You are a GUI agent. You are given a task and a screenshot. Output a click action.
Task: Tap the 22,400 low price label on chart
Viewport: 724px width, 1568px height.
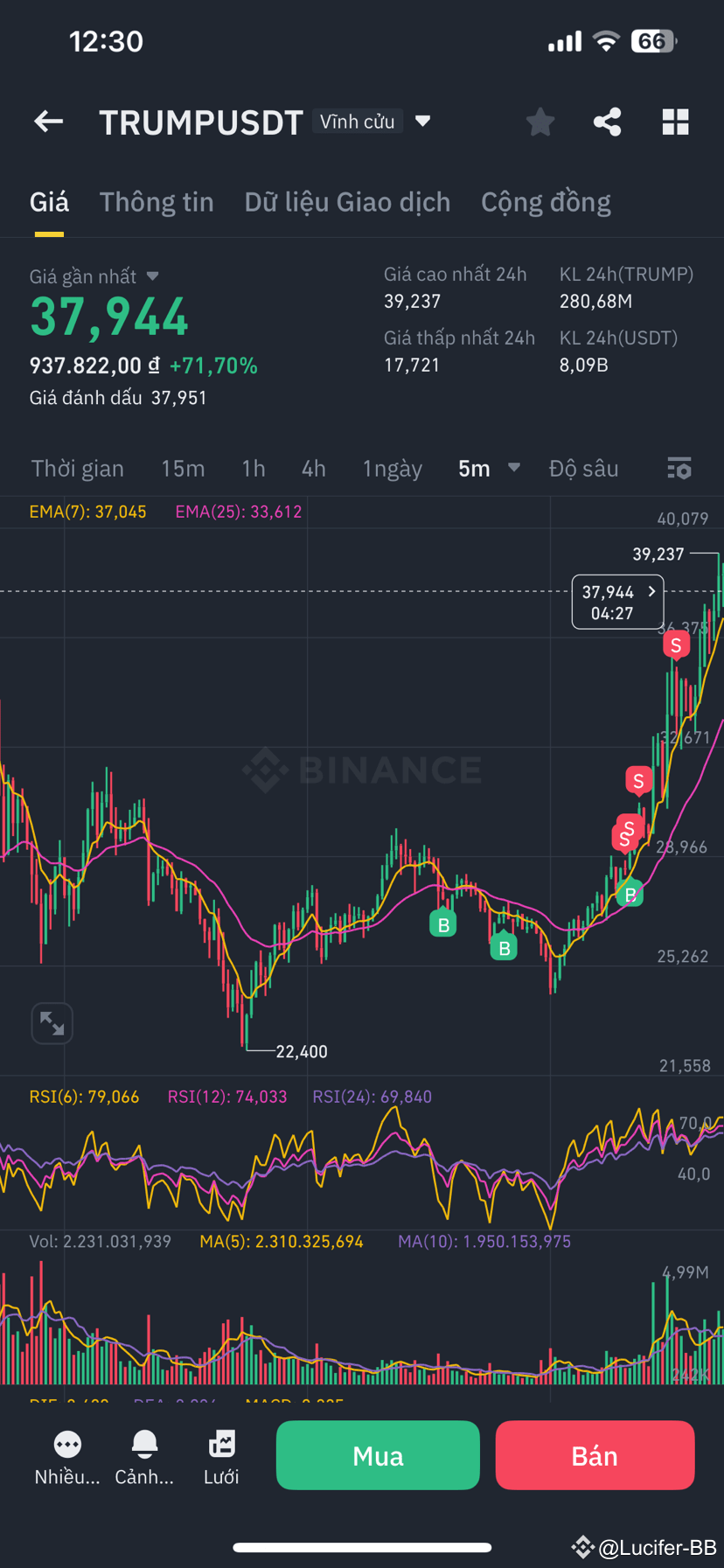click(302, 1052)
